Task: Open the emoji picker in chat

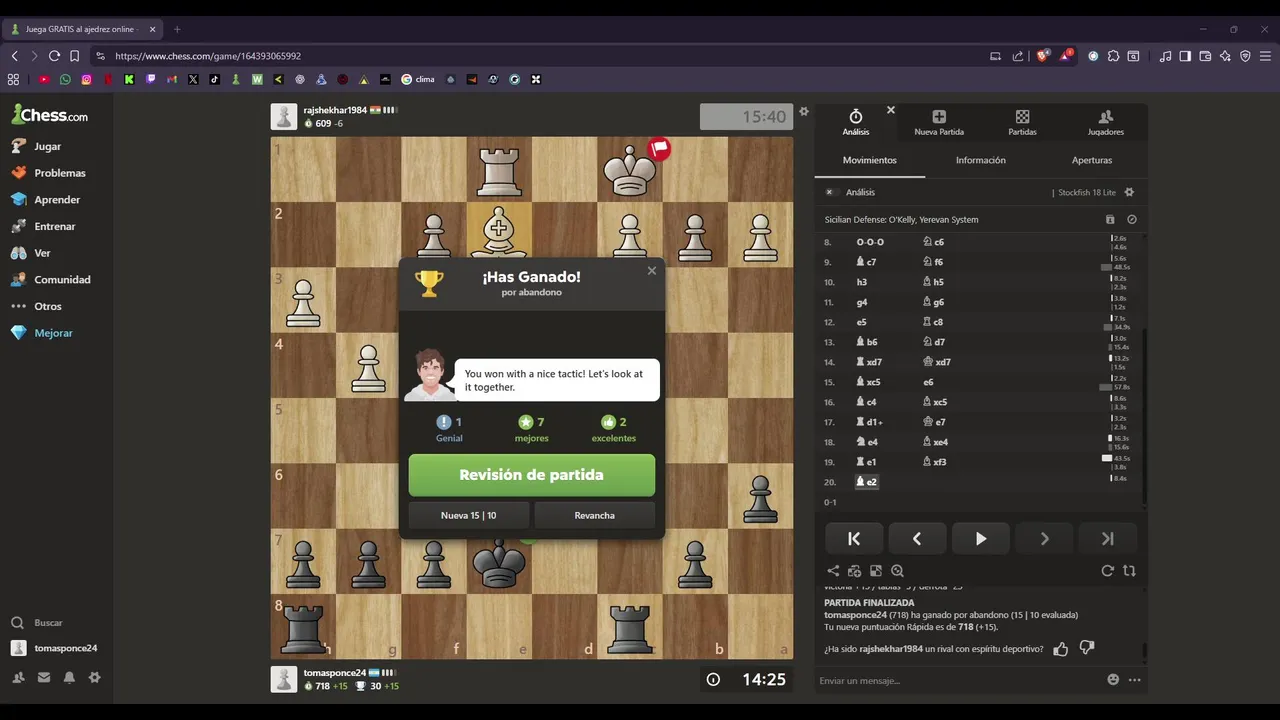Action: point(1113,680)
